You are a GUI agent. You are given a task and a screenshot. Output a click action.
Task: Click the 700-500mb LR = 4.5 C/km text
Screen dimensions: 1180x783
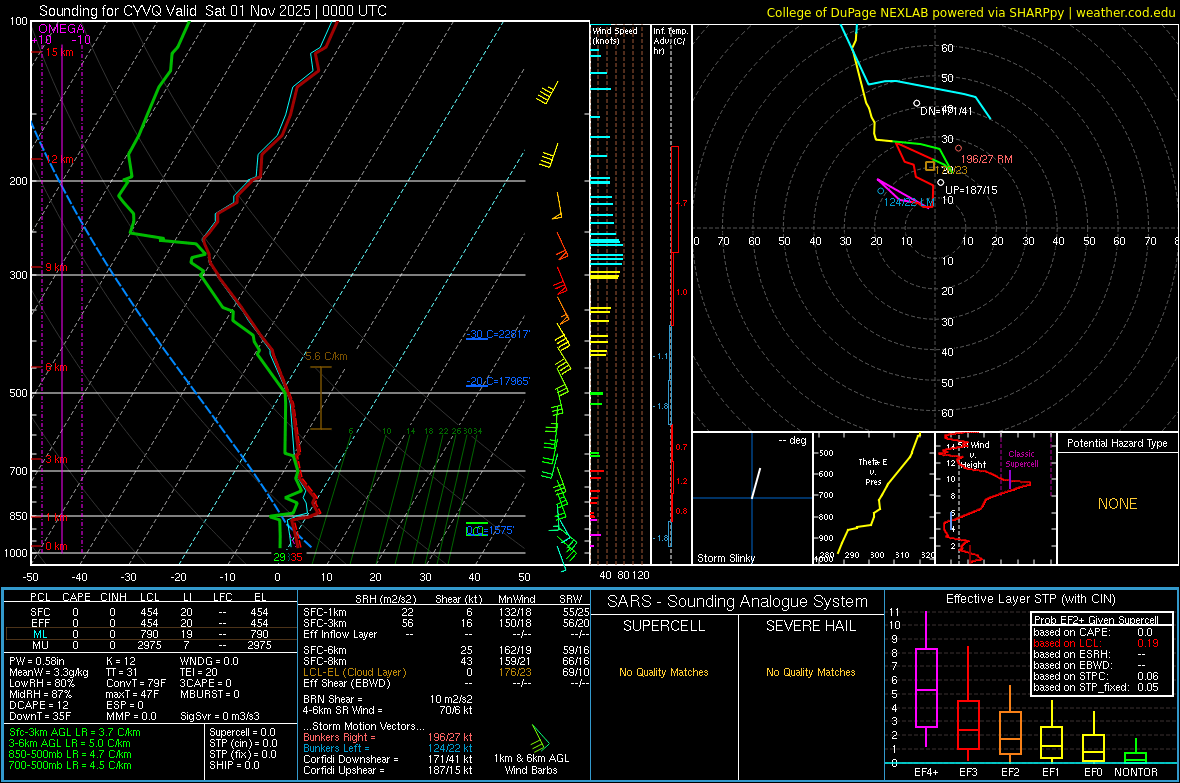tap(70, 765)
